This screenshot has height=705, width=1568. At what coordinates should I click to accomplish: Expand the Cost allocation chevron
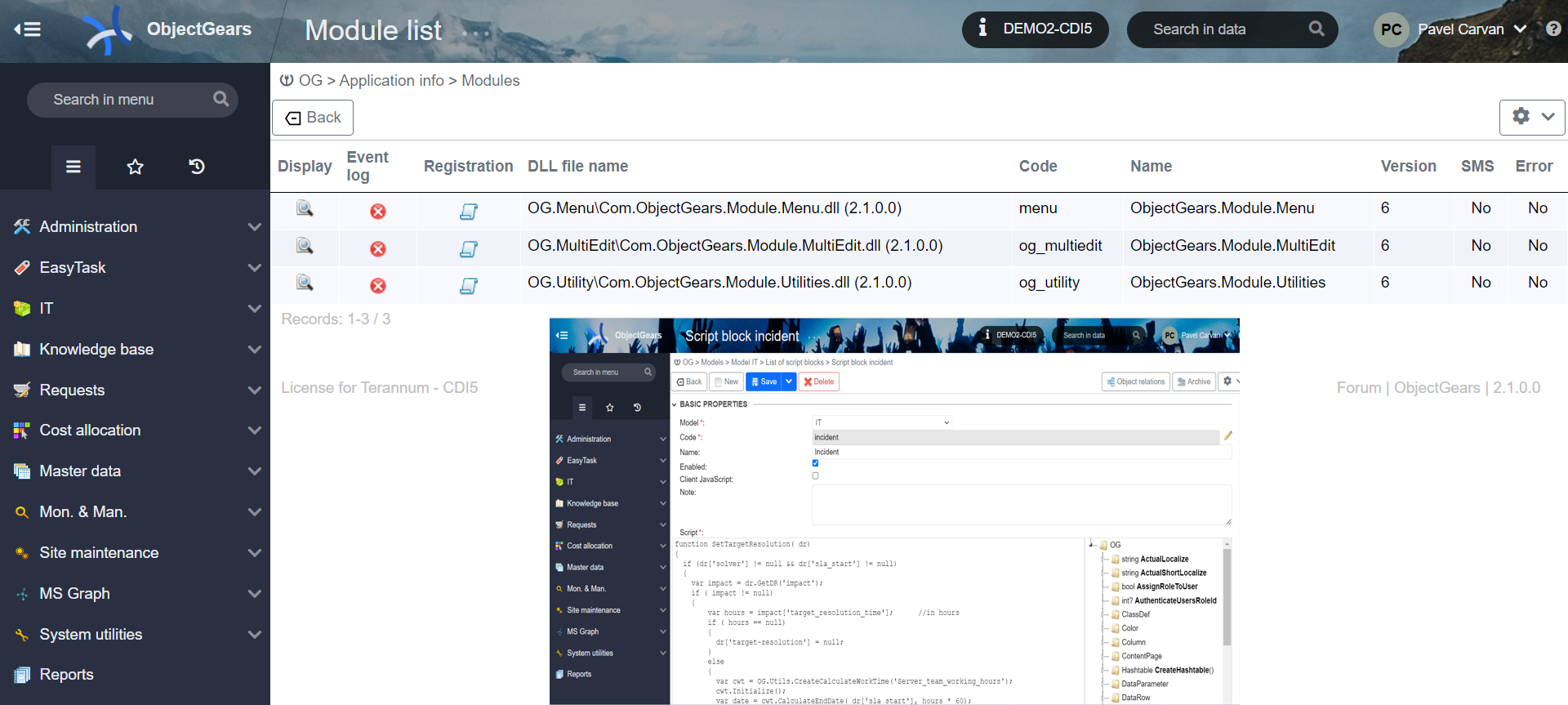[255, 431]
